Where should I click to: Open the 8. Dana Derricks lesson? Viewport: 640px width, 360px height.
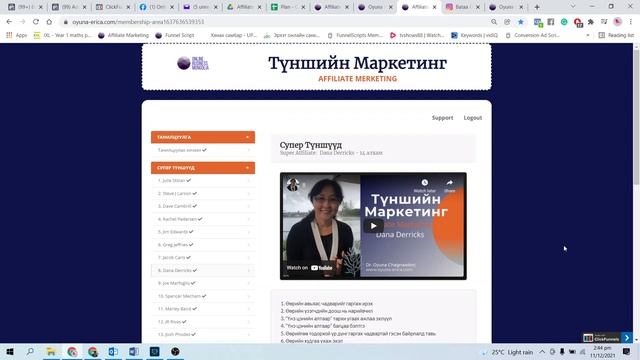point(203,270)
